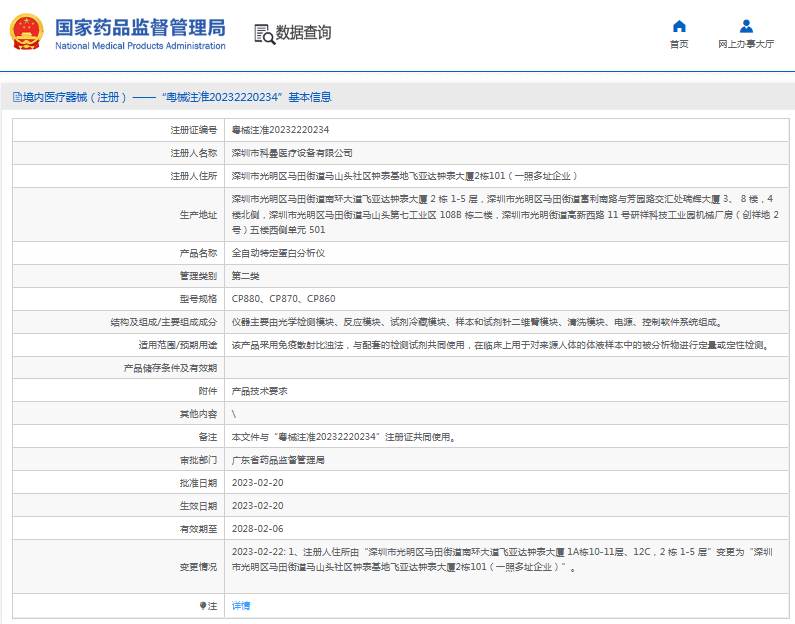Select 深圳市科曼医疗设备有限公司 registrant name

click(292, 153)
